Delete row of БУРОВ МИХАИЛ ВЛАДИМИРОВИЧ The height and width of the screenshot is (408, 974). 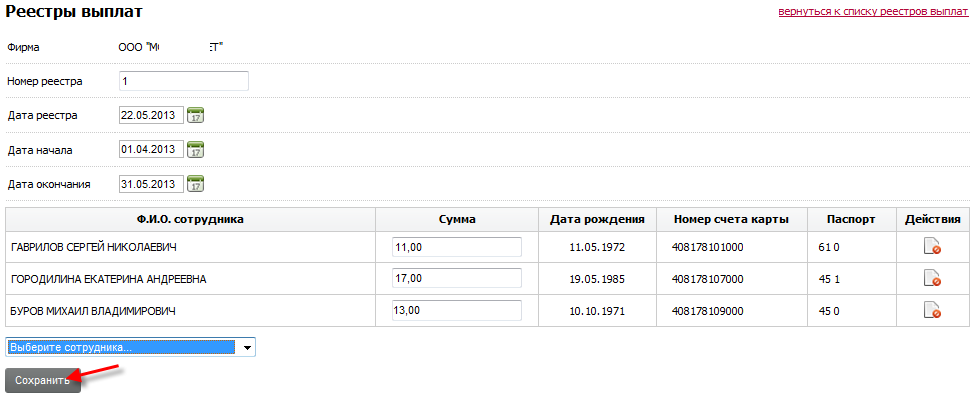click(932, 311)
